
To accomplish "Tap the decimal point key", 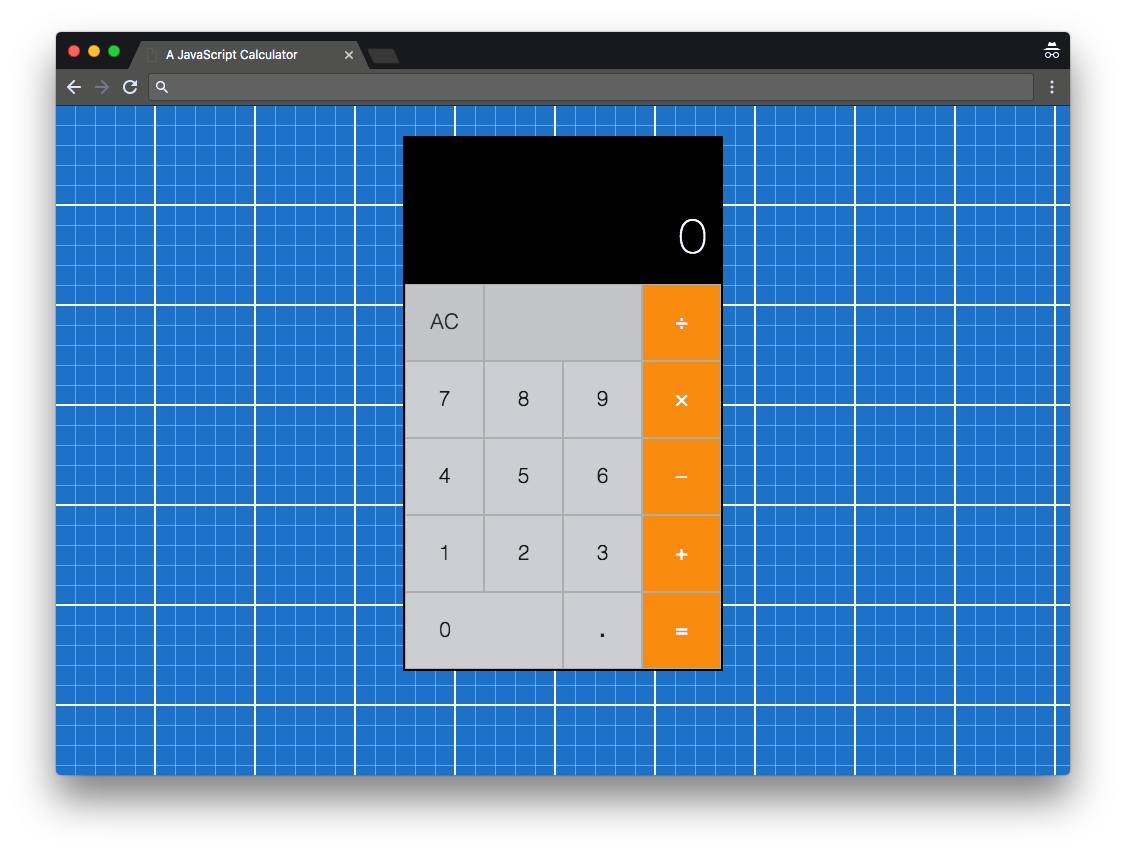I will click(x=602, y=630).
